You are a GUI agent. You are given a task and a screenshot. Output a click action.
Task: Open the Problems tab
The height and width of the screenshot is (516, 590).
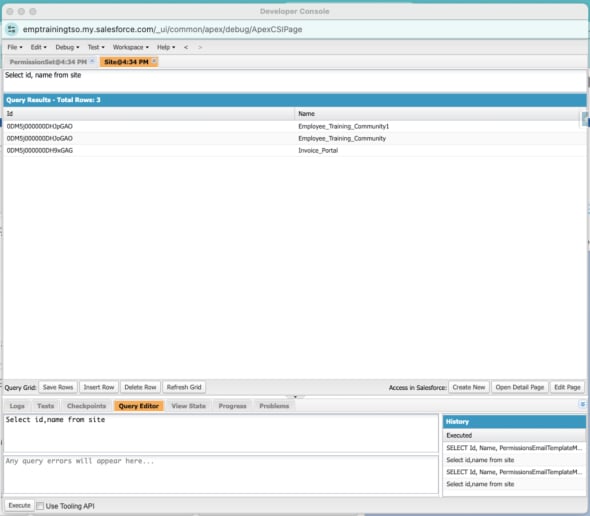click(274, 406)
